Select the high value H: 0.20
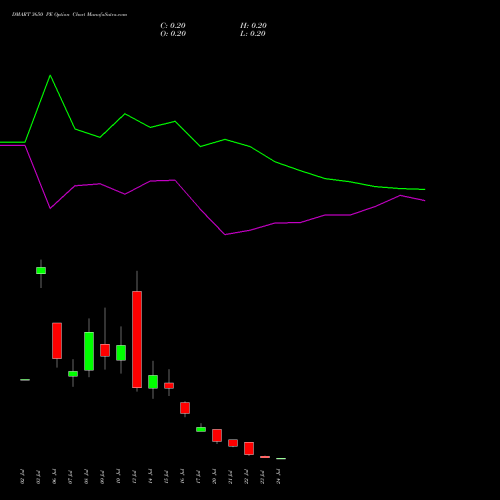Viewport: 500px width, 500px height. (x=253, y=26)
